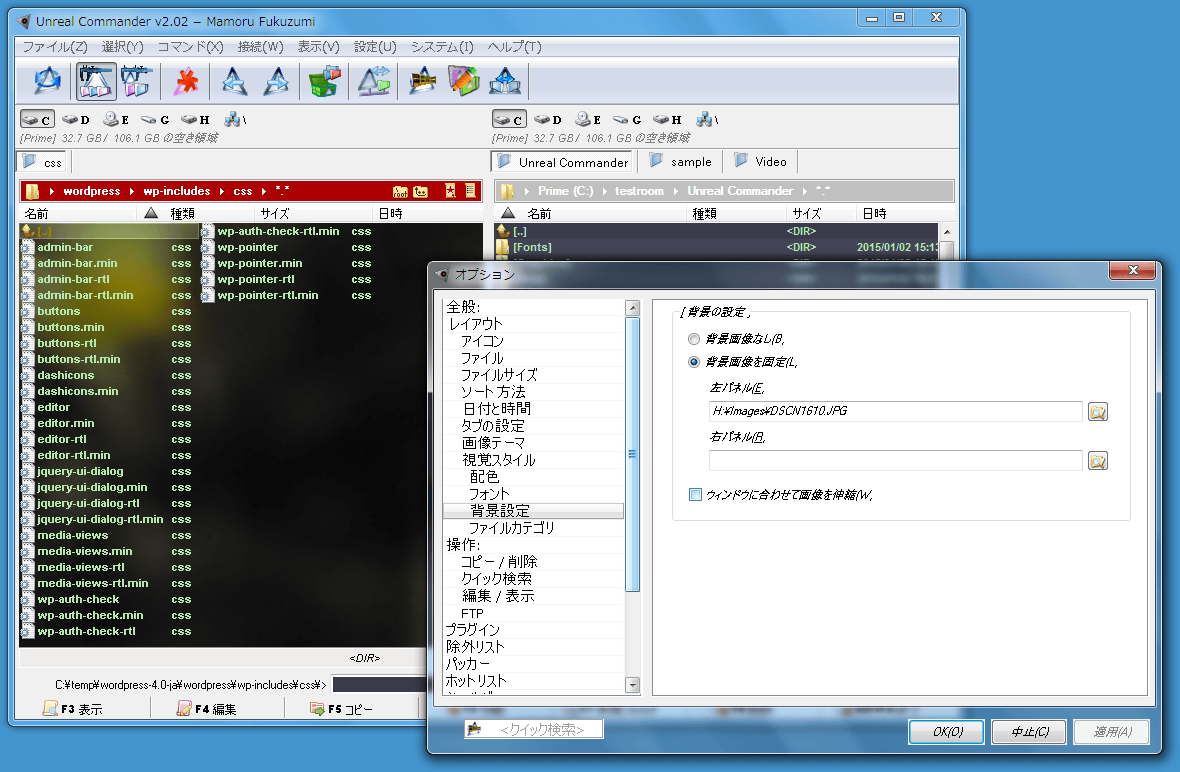Select 画像テーマ in the options tree

tap(493, 443)
